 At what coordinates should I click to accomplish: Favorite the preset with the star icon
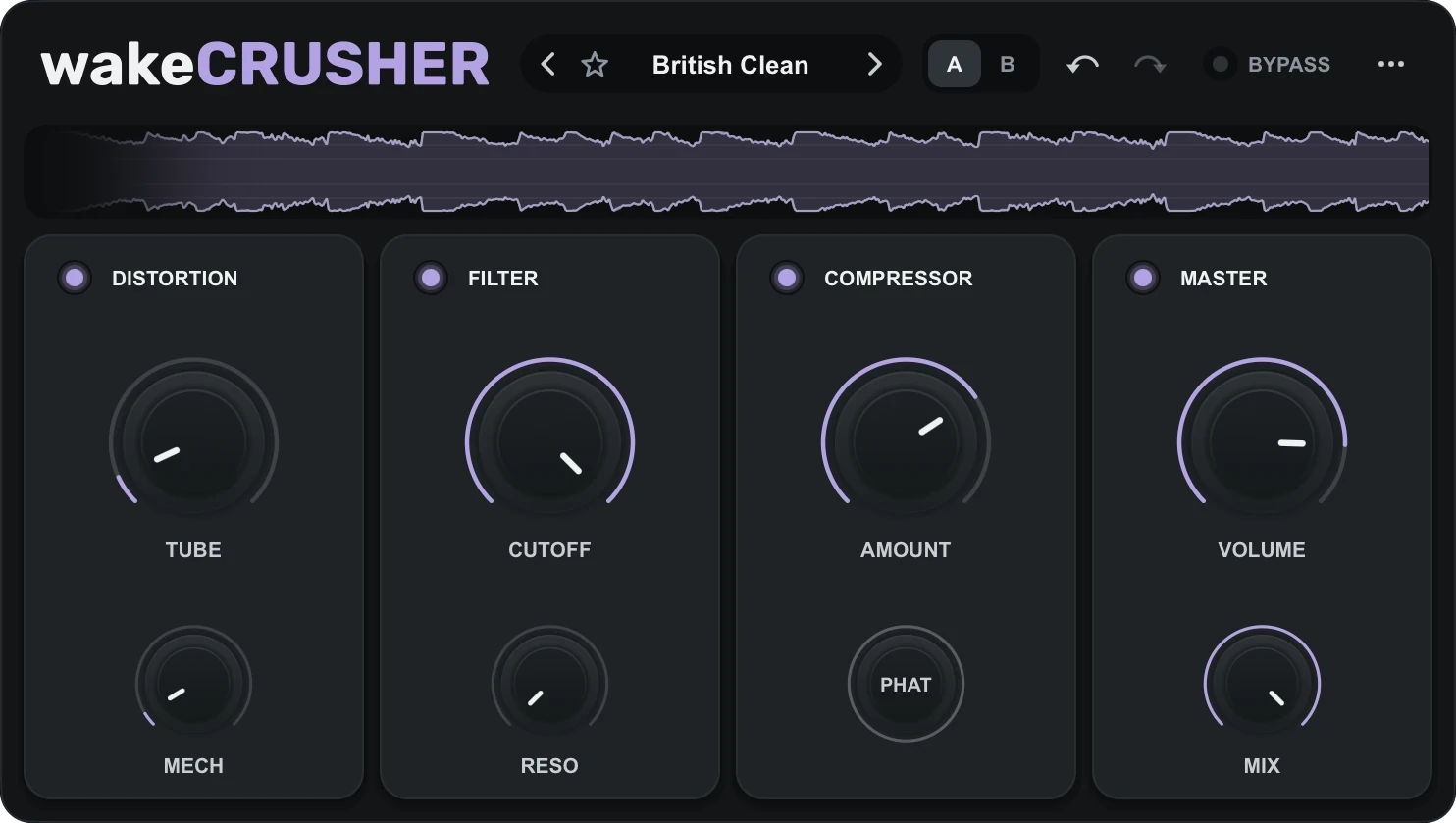pos(595,65)
